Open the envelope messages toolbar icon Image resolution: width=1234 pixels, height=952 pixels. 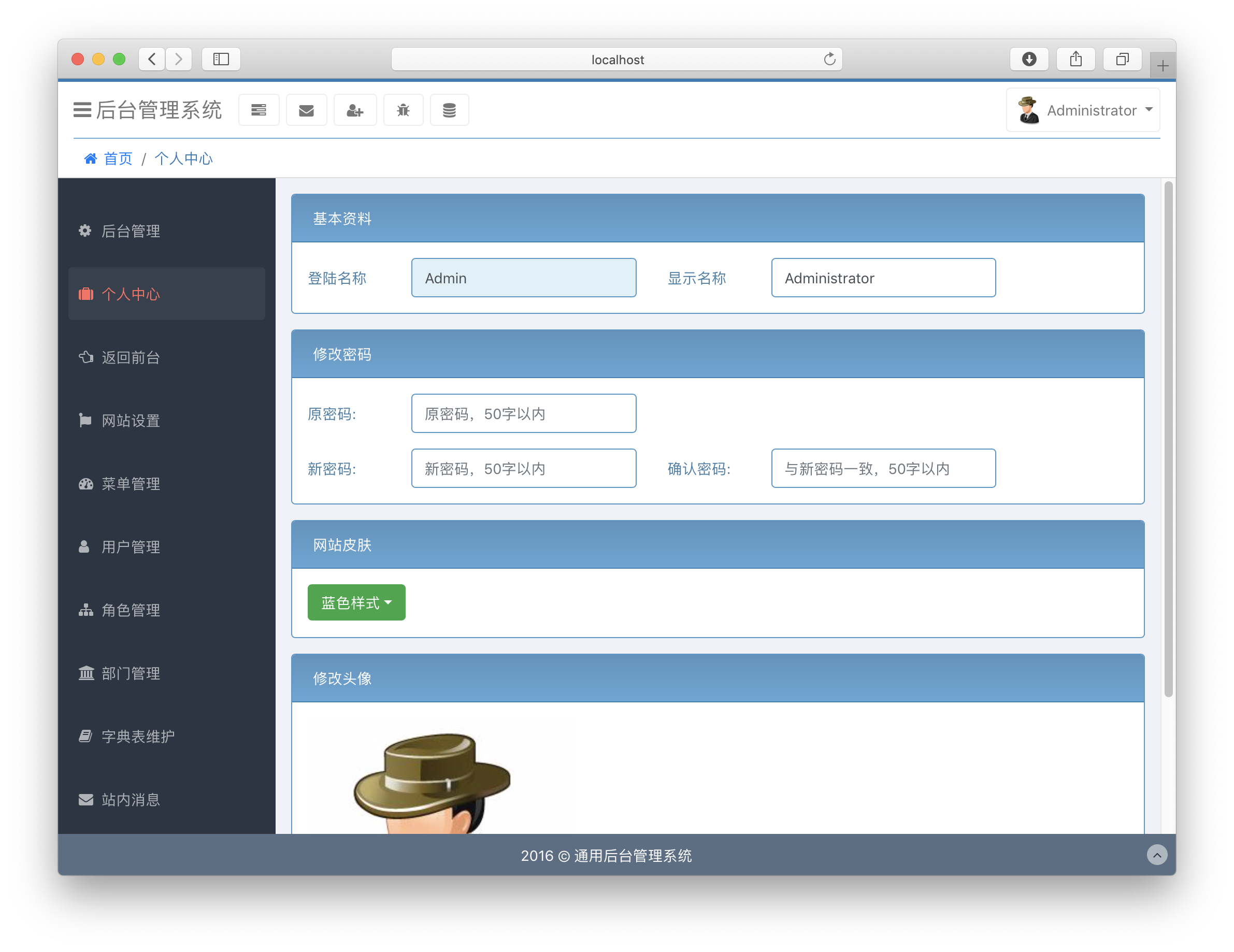point(306,110)
